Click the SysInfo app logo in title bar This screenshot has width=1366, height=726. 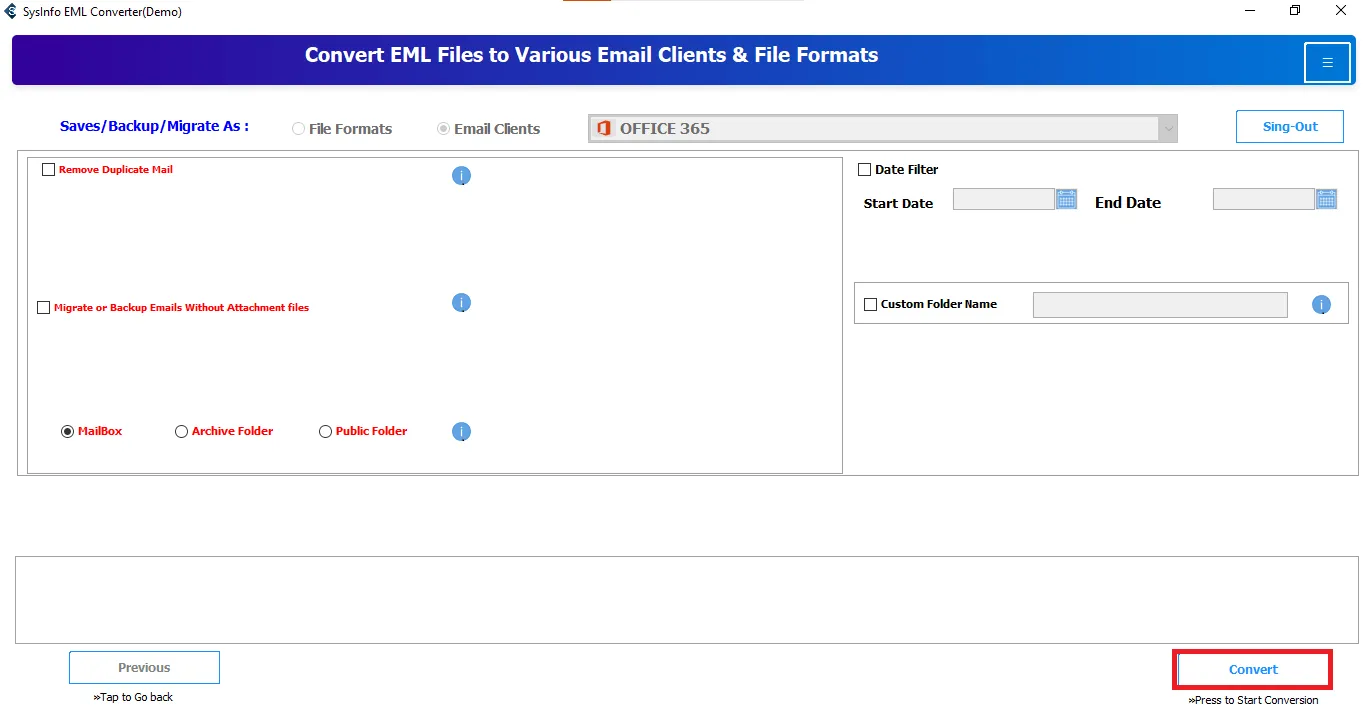point(11,12)
